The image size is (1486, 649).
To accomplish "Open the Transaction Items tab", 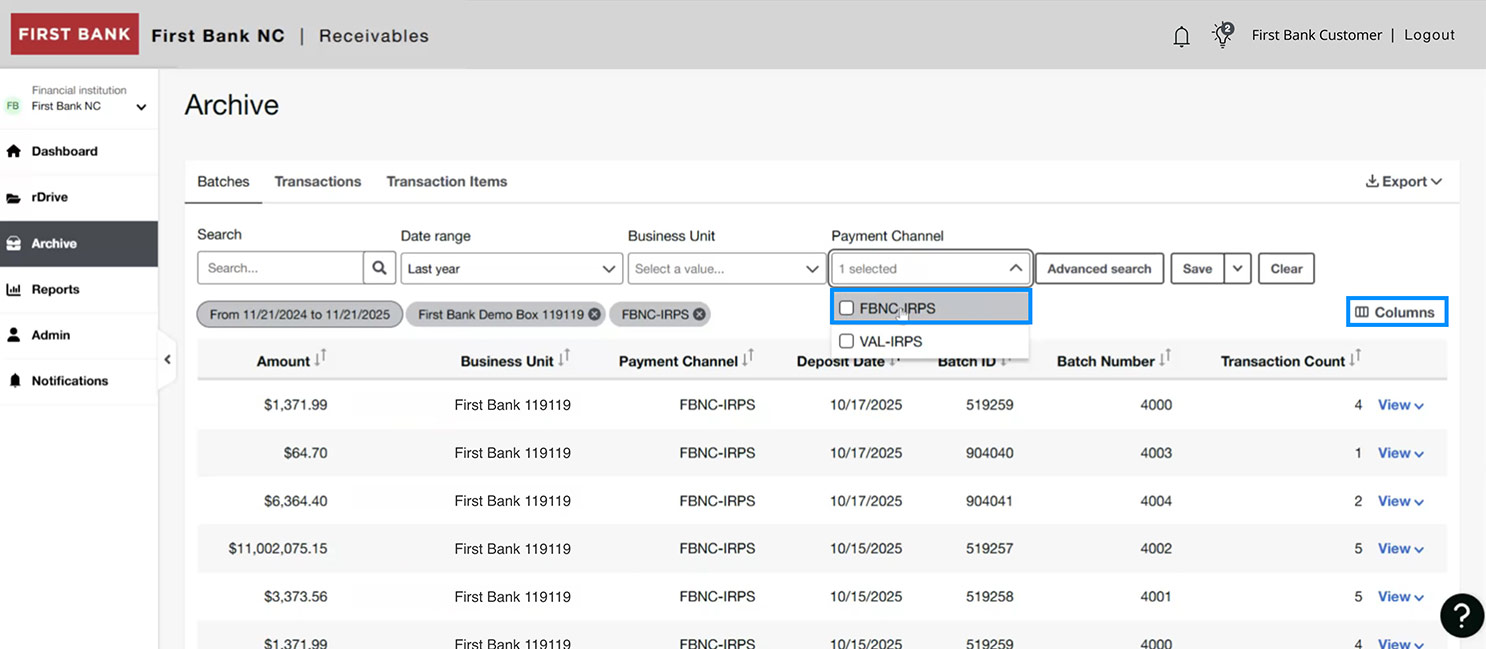I will pos(447,182).
